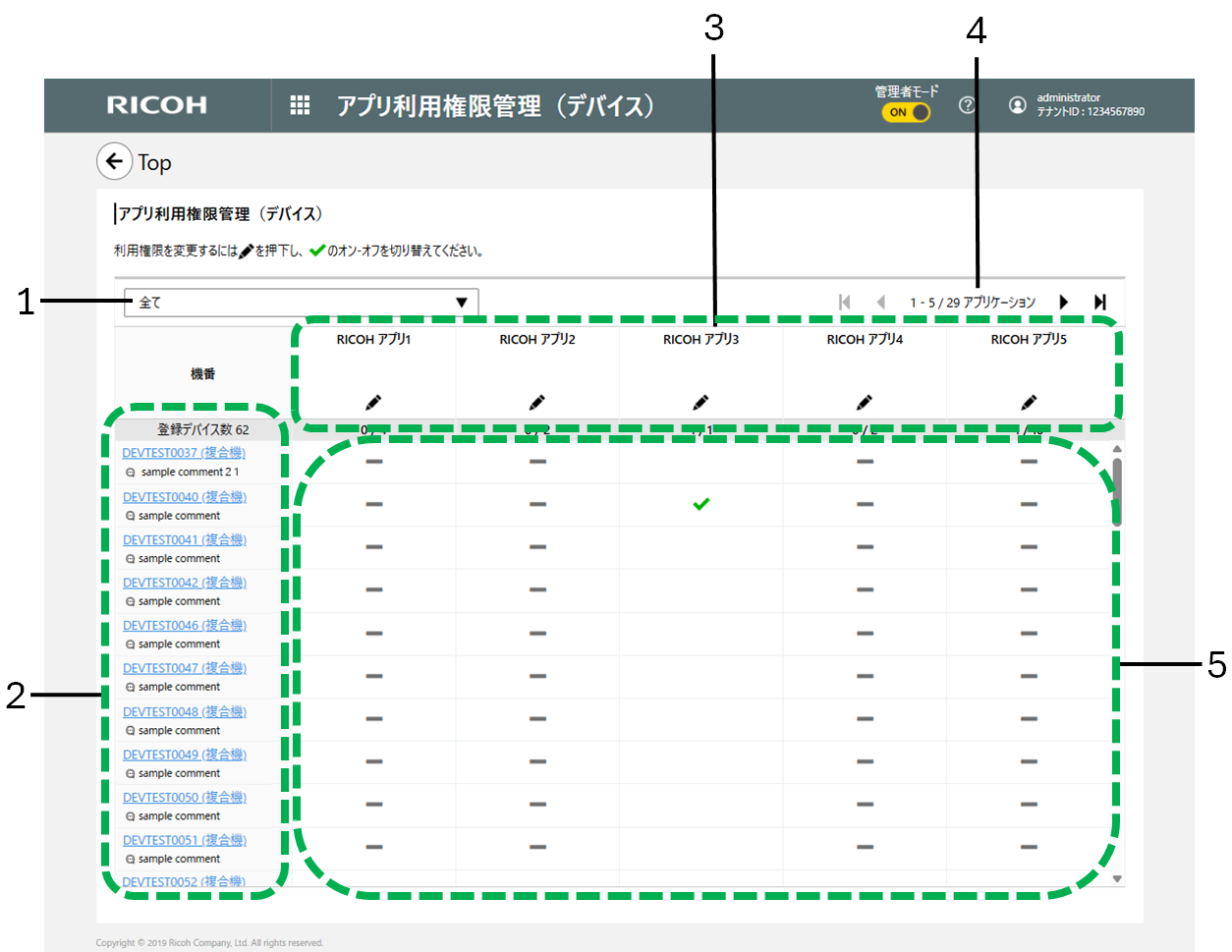Go to the previous applications page

point(880,303)
